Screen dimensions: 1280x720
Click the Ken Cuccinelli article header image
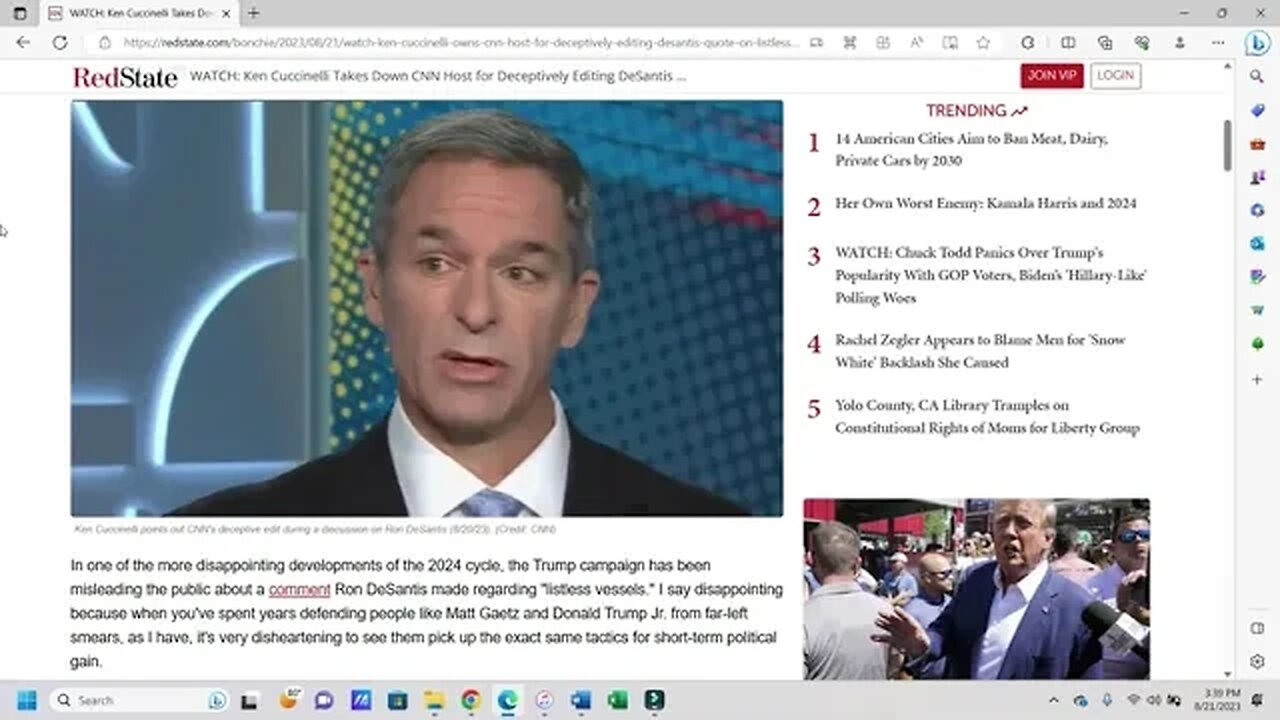coord(427,309)
